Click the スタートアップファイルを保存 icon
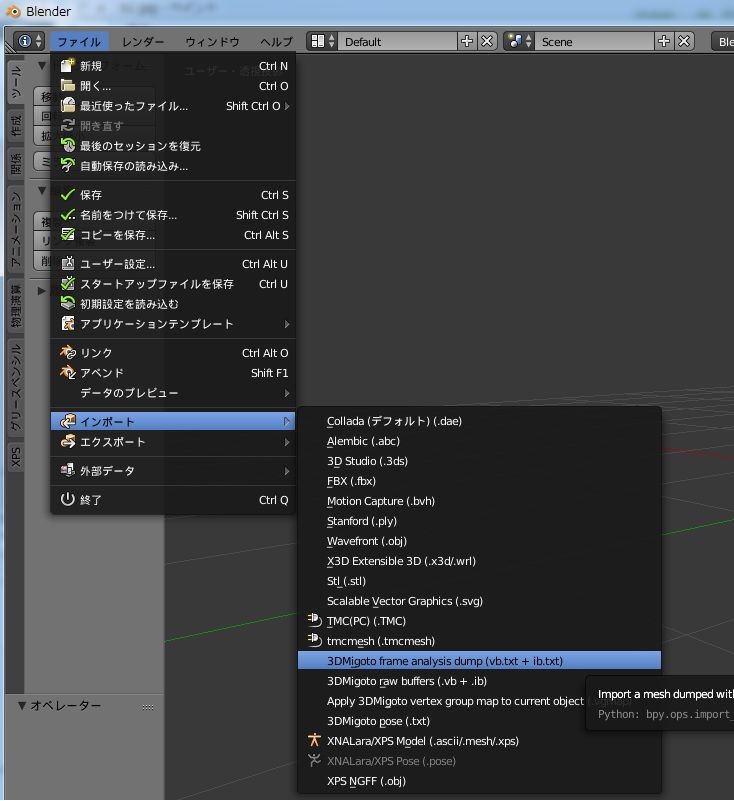The width and height of the screenshot is (734, 801). point(67,284)
